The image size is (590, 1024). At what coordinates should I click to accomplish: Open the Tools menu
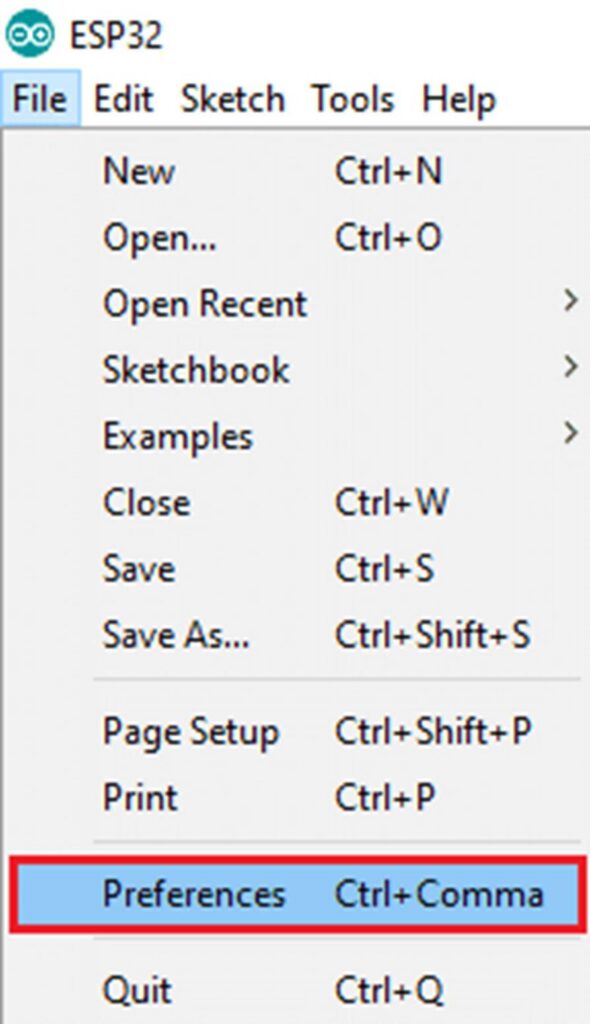tap(353, 99)
